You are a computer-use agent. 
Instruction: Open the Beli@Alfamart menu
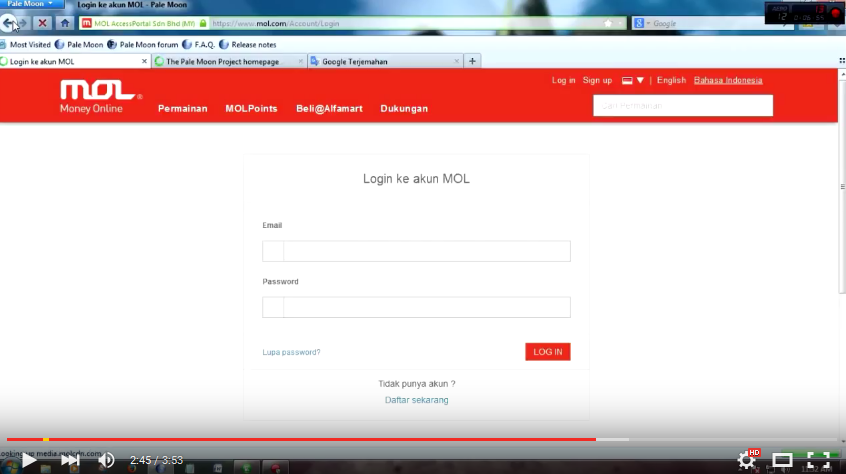click(329, 108)
